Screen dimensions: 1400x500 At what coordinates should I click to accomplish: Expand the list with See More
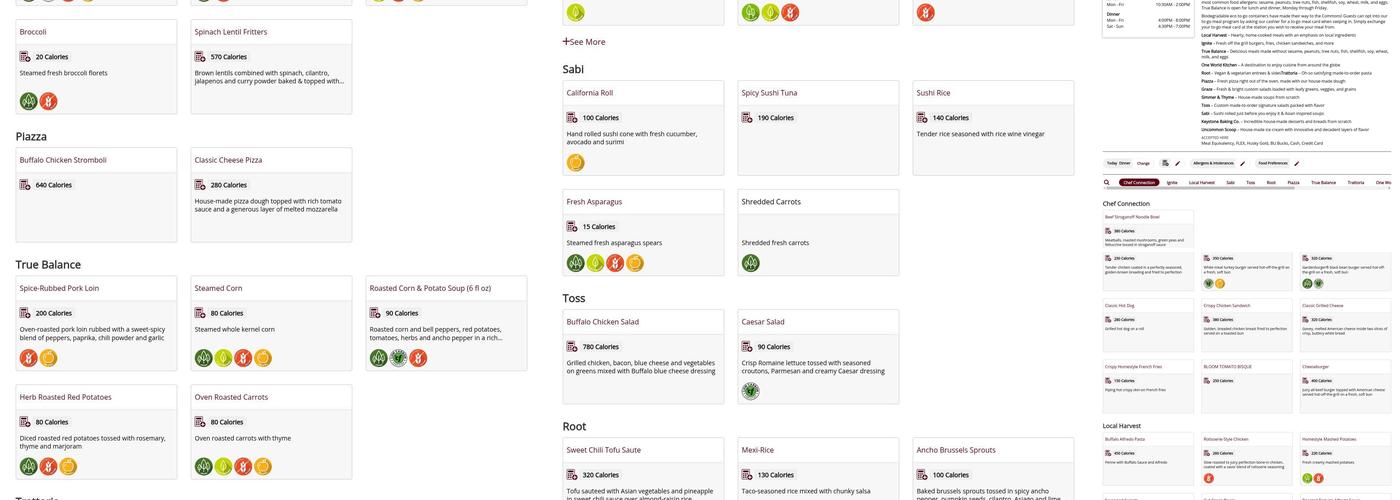tap(584, 42)
